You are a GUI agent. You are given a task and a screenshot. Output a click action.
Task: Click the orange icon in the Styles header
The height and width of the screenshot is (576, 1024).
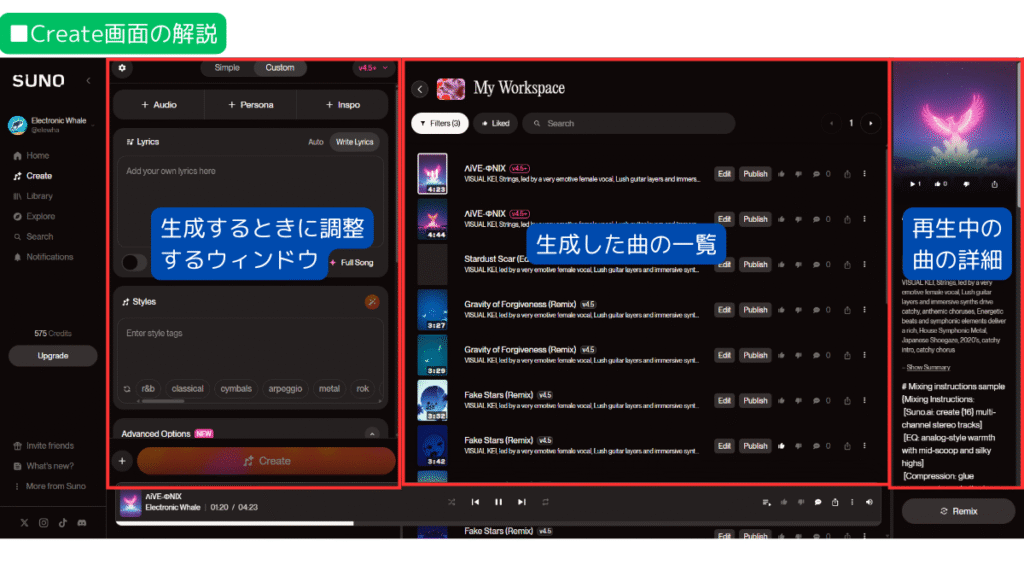coord(372,302)
